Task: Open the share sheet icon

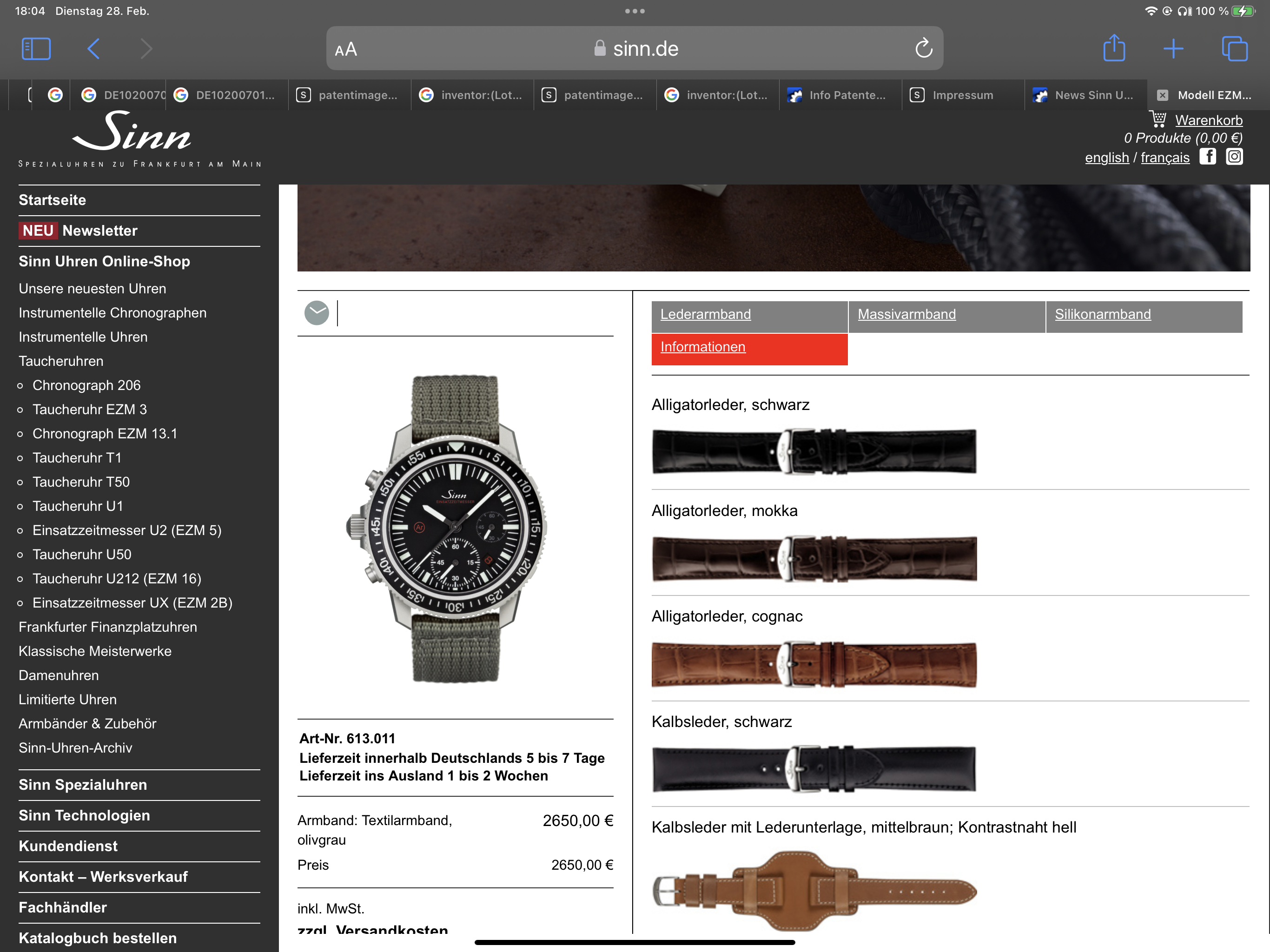Action: tap(1113, 48)
